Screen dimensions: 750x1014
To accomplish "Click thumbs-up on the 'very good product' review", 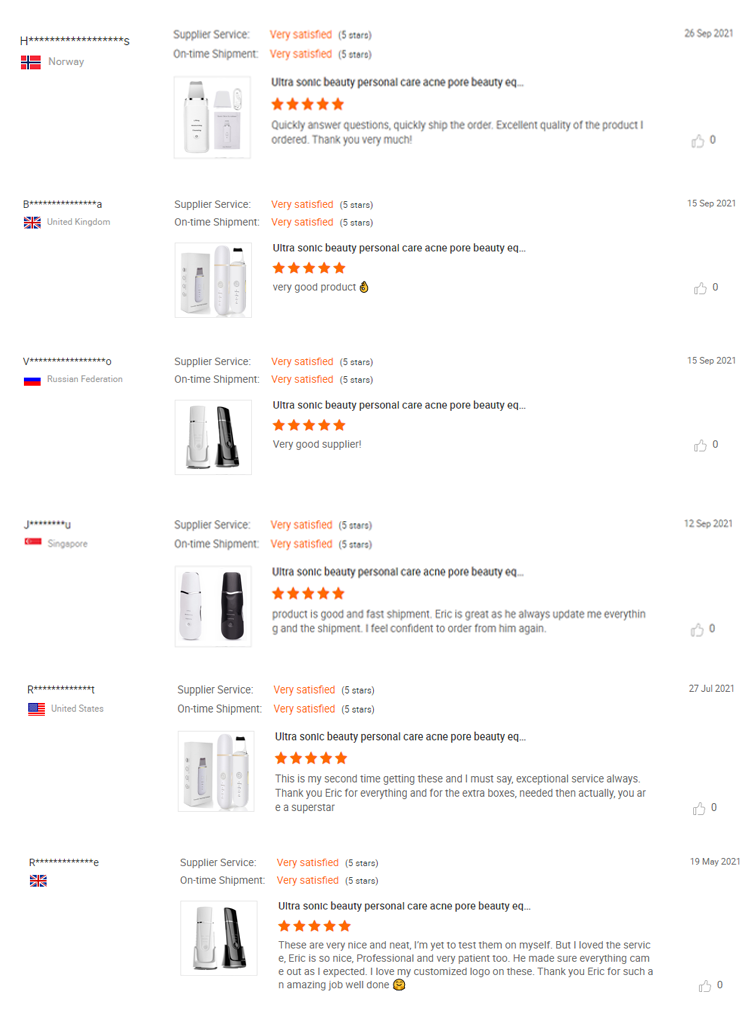I will point(700,288).
